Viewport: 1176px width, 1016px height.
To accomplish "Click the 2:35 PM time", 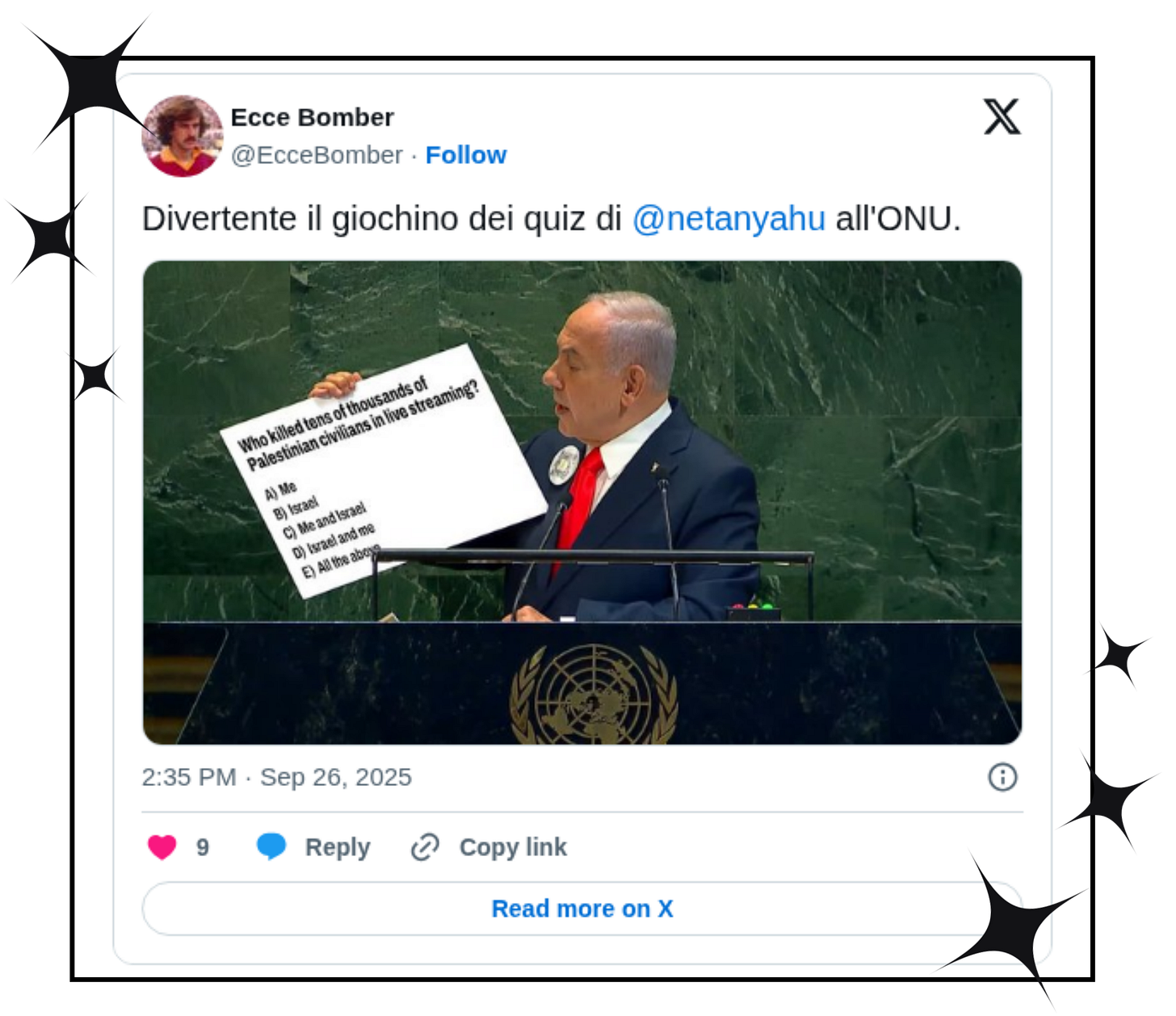I will click(x=189, y=777).
